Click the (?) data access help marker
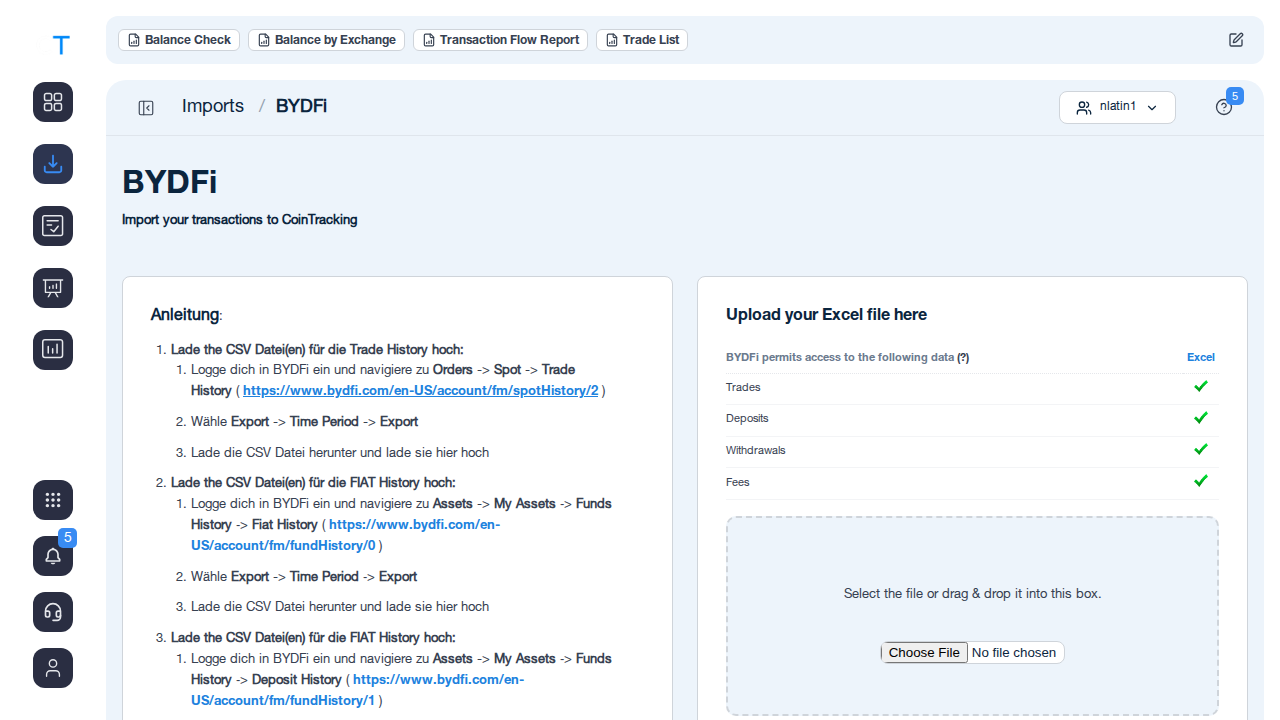Image resolution: width=1280 pixels, height=720 pixels. pos(963,357)
